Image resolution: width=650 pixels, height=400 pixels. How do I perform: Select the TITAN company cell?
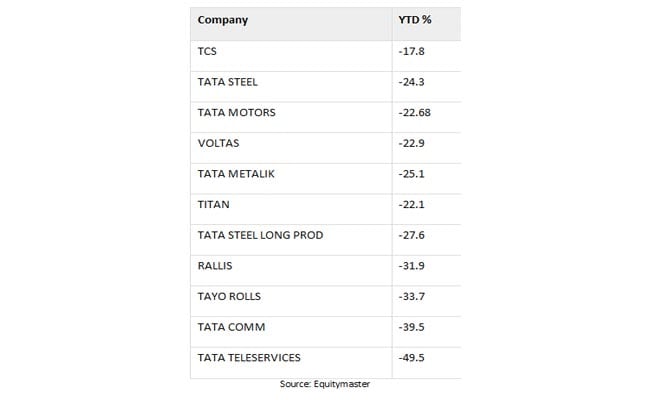tap(213, 204)
